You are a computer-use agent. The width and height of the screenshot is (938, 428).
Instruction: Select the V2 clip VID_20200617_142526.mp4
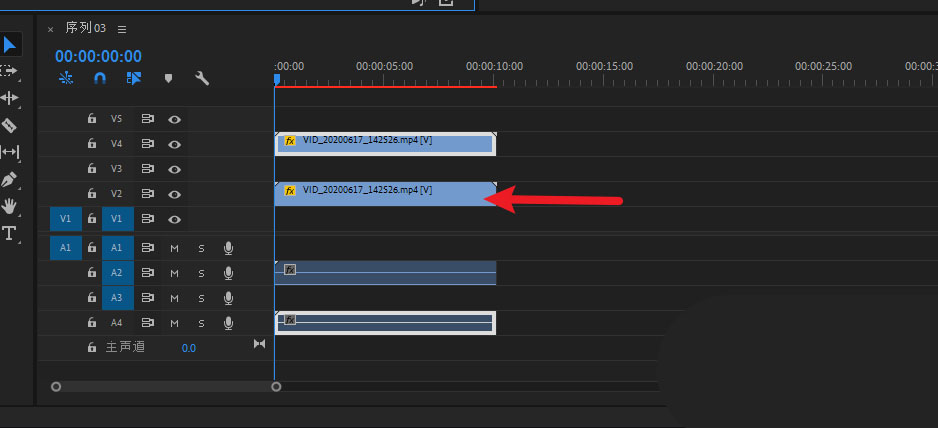(x=385, y=194)
